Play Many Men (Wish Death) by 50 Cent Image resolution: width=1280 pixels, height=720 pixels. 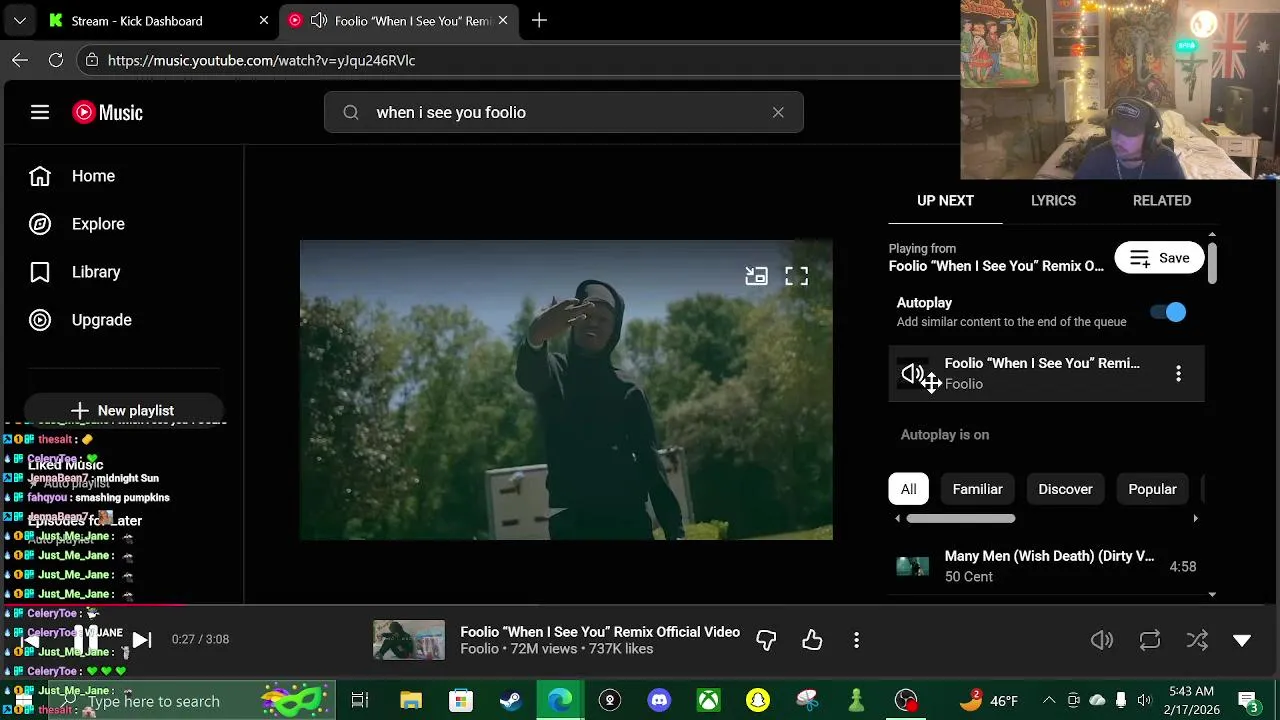(x=1046, y=566)
